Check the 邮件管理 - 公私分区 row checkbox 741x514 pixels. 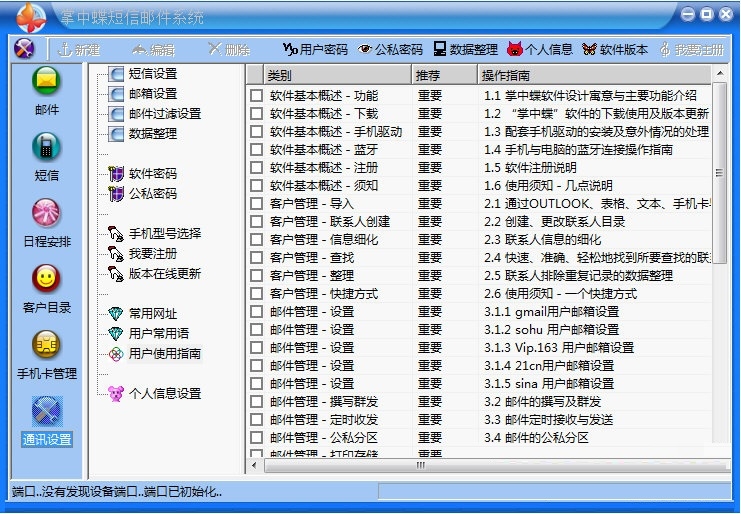tap(256, 437)
